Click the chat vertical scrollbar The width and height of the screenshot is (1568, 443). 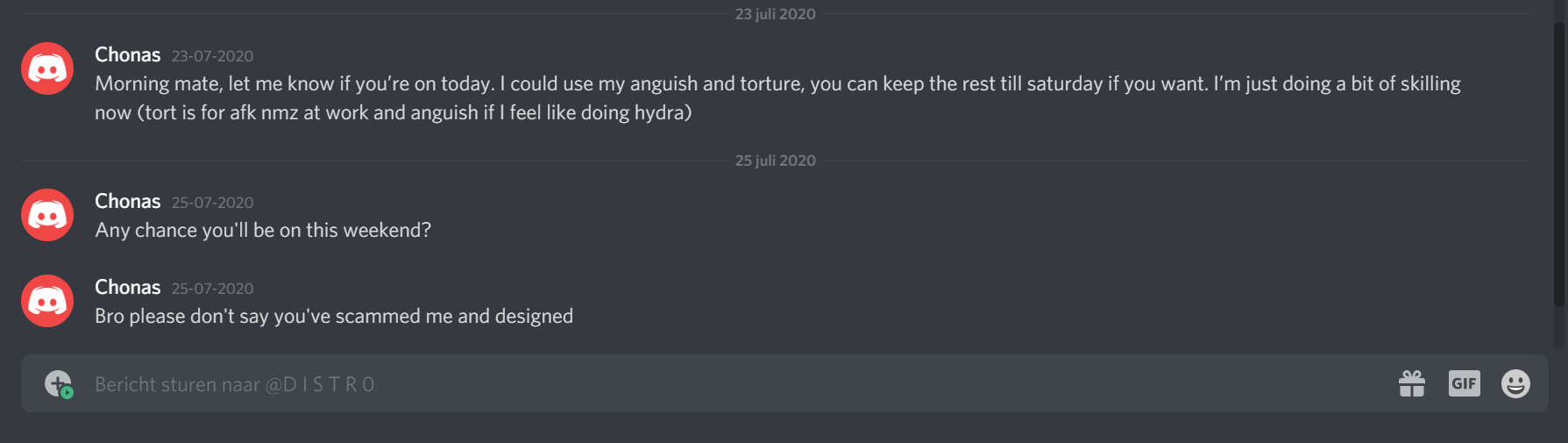(1559, 163)
